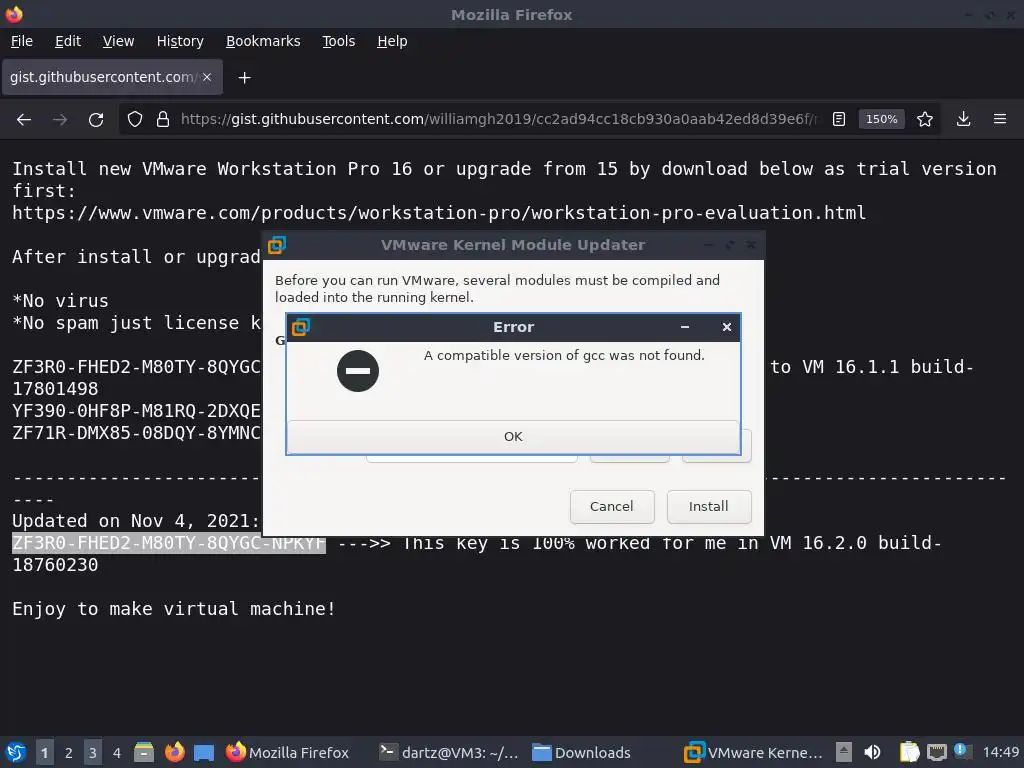Click text 'Enjoy to make virtual machine!'
Viewport: 1024px width, 768px height.
coord(174,609)
